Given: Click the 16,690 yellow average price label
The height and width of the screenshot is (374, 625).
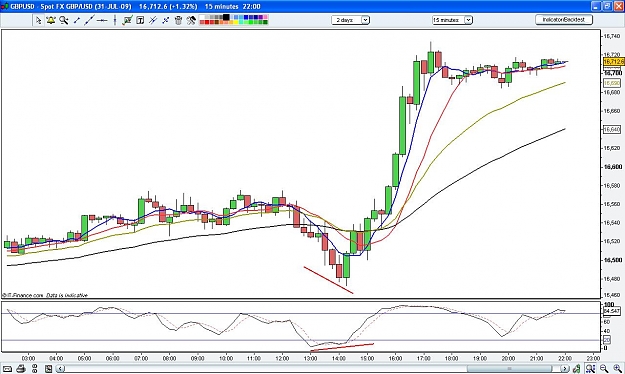Looking at the screenshot, I should [612, 83].
